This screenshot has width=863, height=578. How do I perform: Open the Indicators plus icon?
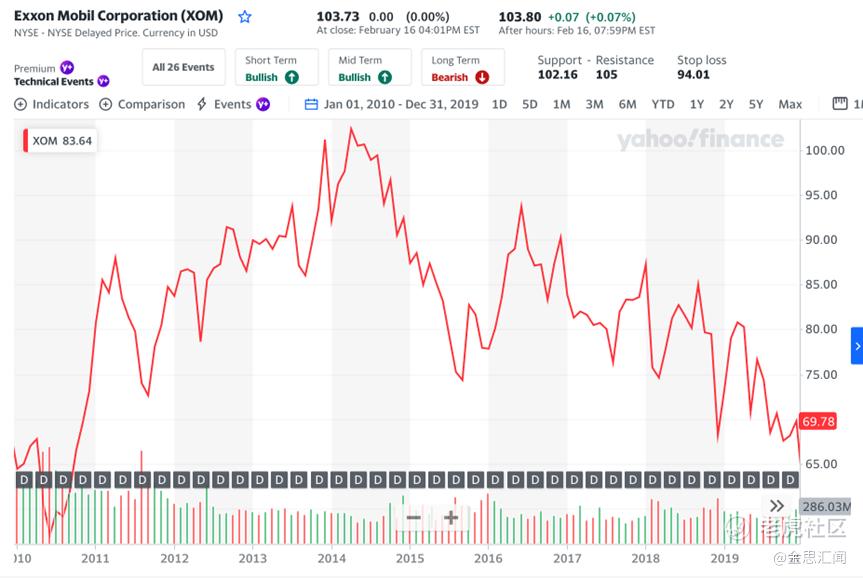click(x=20, y=105)
